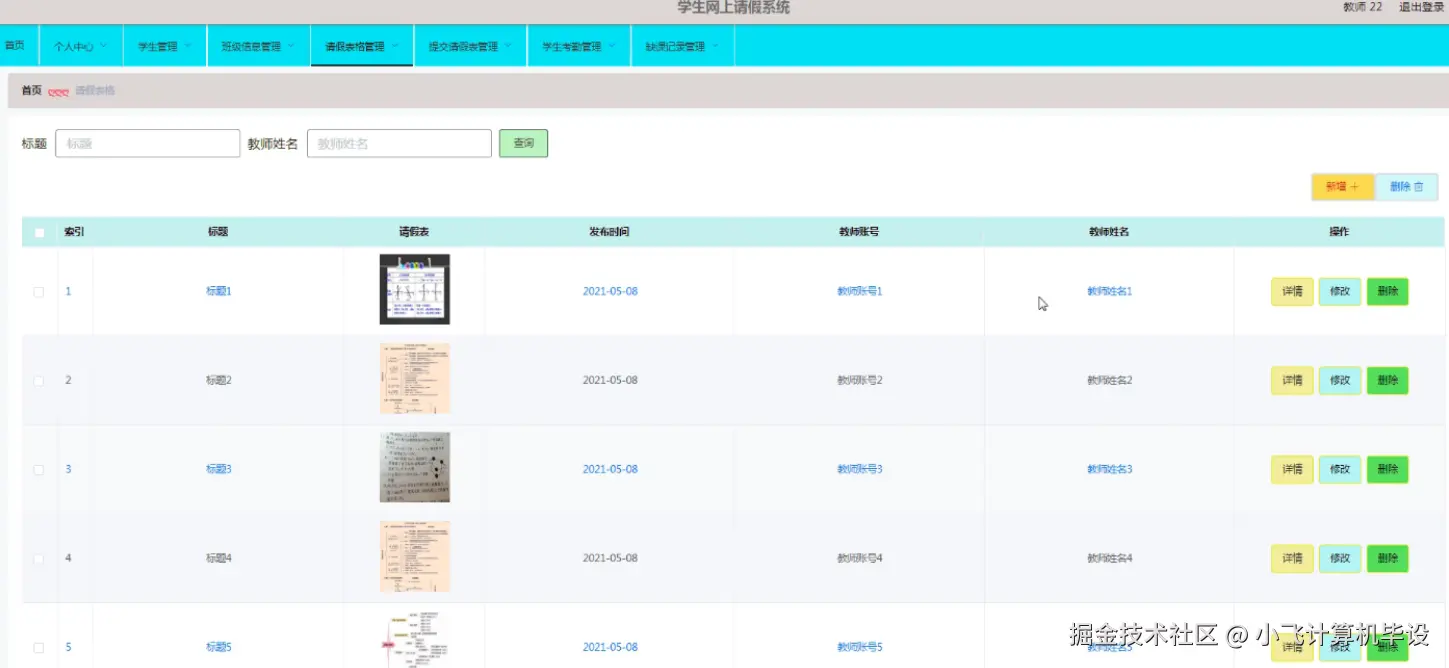The image size is (1449, 668).
Task: Click 修改 button for row 标题4
Action: click(1340, 559)
